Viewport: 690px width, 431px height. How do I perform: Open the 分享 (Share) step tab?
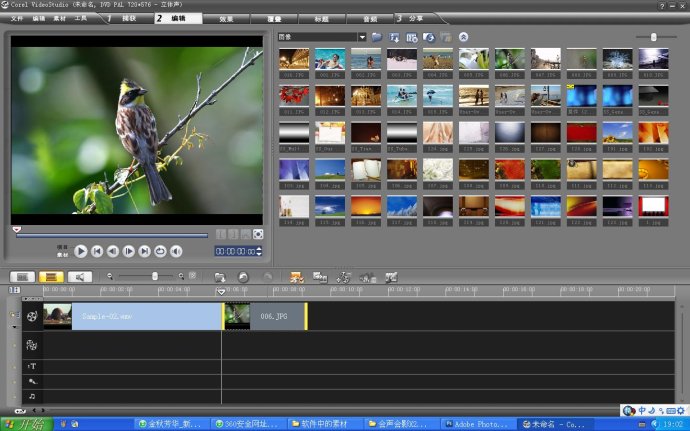pyautogui.click(x=416, y=18)
